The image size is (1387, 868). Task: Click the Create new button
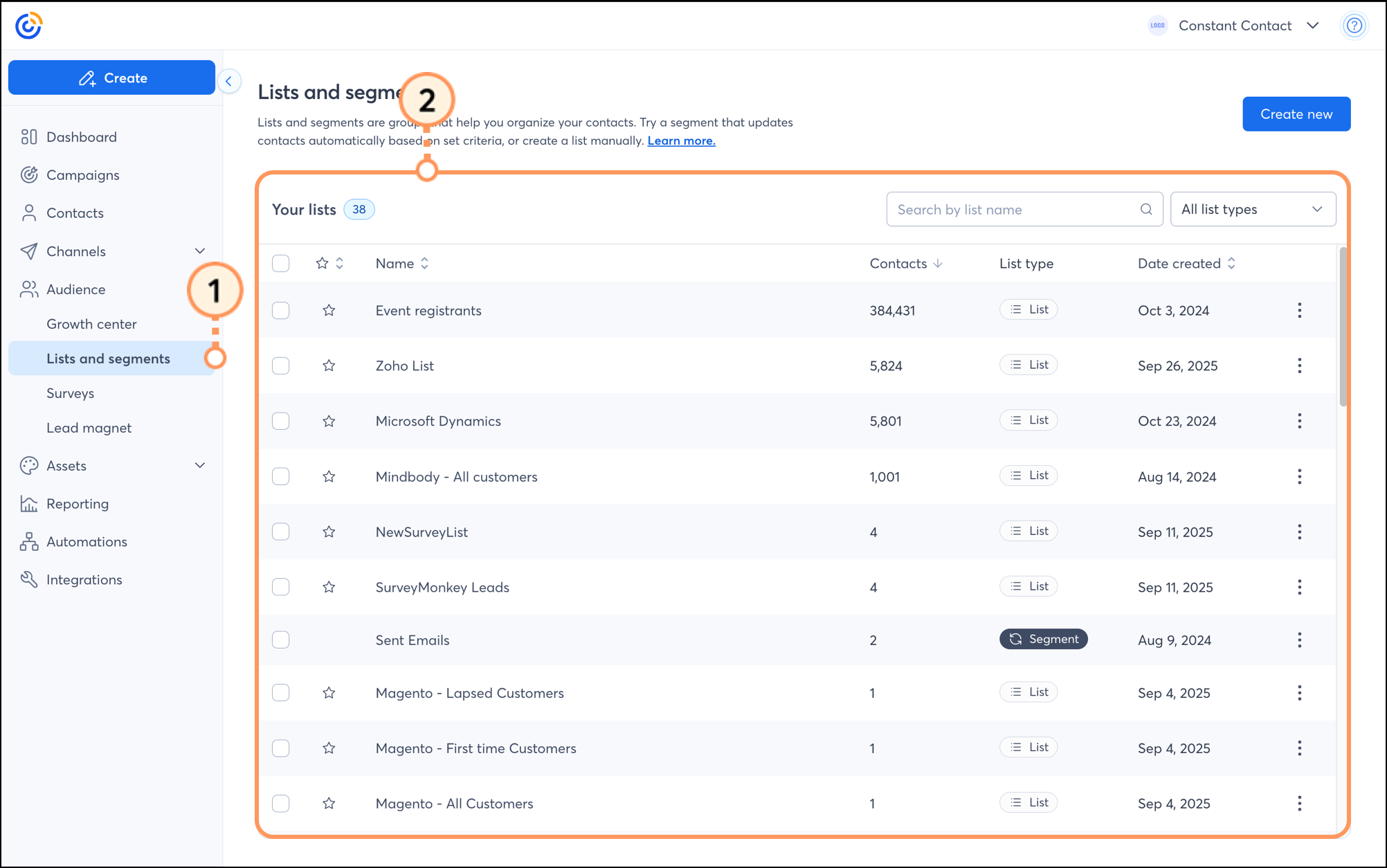1296,114
